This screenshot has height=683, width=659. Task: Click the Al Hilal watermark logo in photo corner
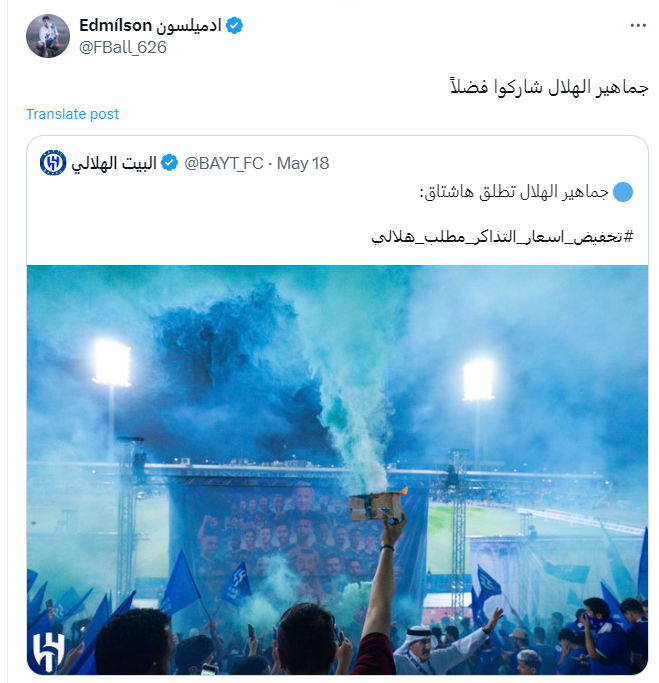(x=50, y=651)
